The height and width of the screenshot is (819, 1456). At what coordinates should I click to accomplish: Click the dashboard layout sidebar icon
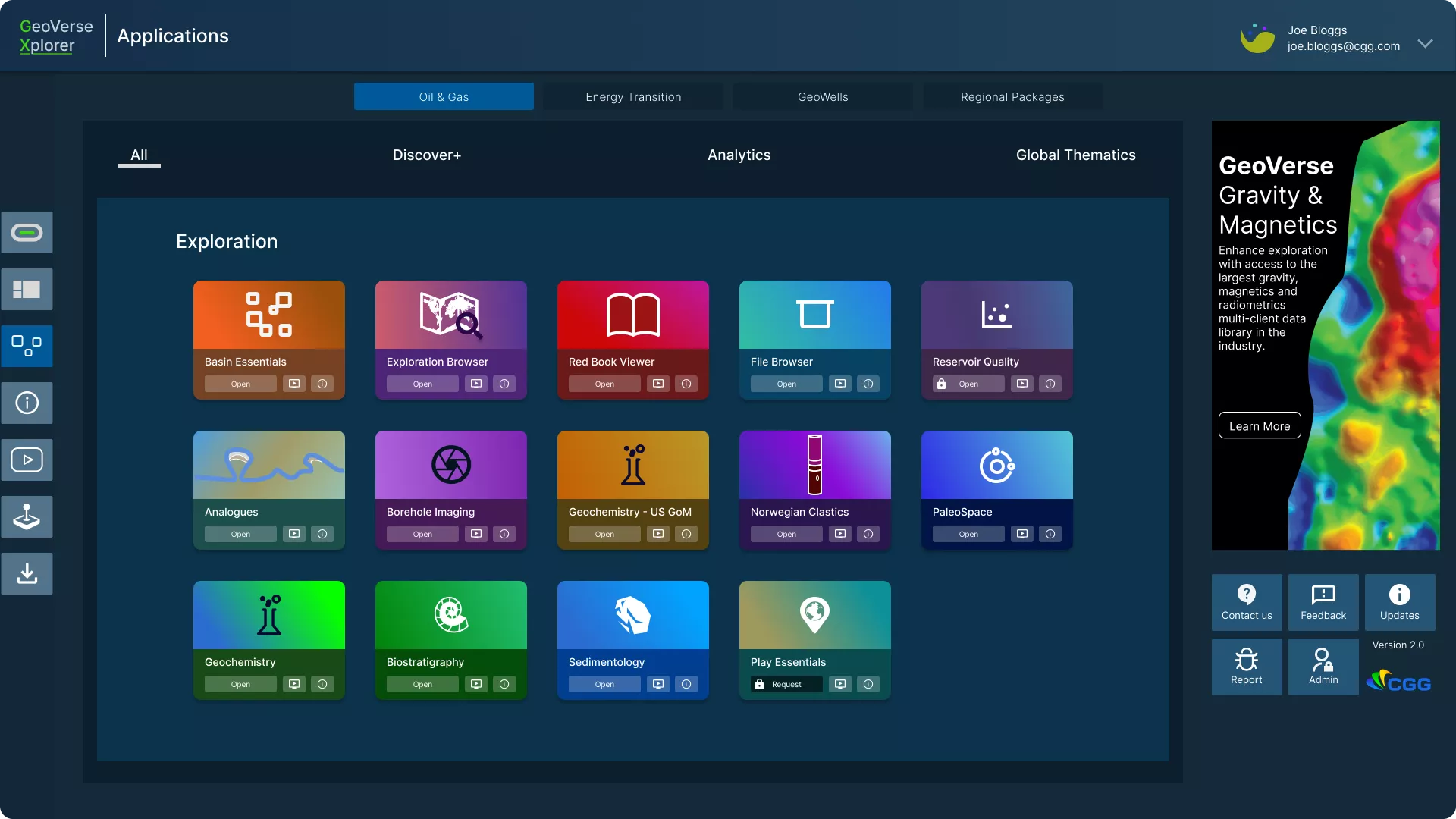[x=27, y=290]
